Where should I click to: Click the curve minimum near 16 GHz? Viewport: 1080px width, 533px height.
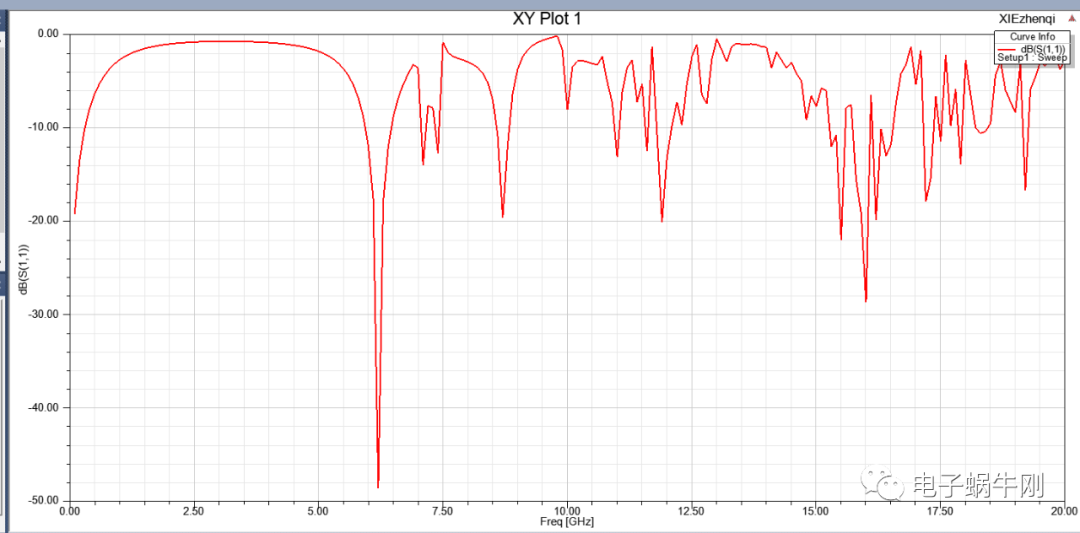(866, 300)
